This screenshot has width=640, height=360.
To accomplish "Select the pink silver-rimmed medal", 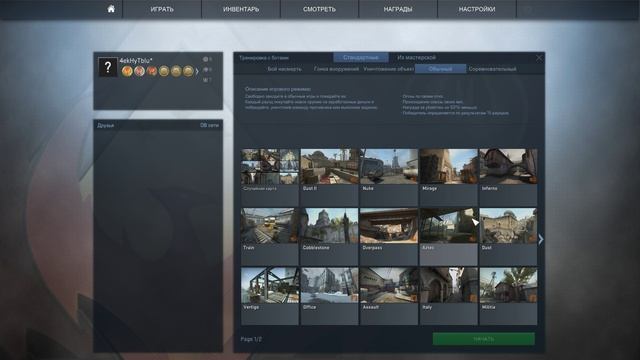I will click(139, 71).
